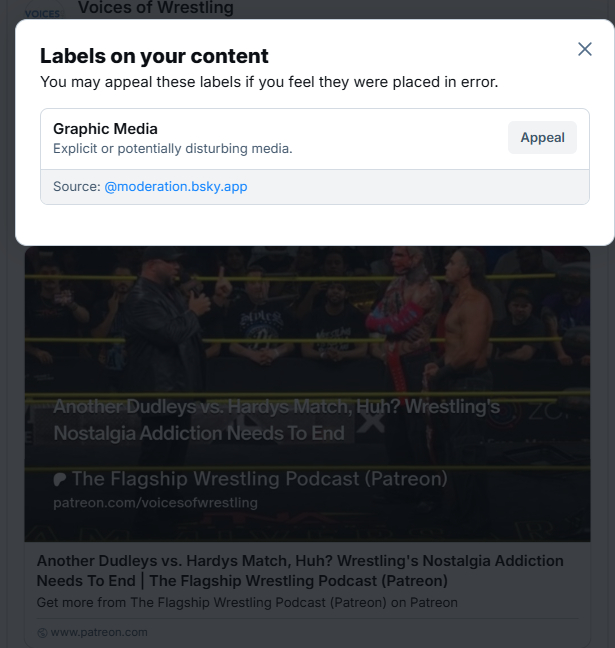
Task: Open the Voices of Wrestling profile name
Action: (155, 9)
